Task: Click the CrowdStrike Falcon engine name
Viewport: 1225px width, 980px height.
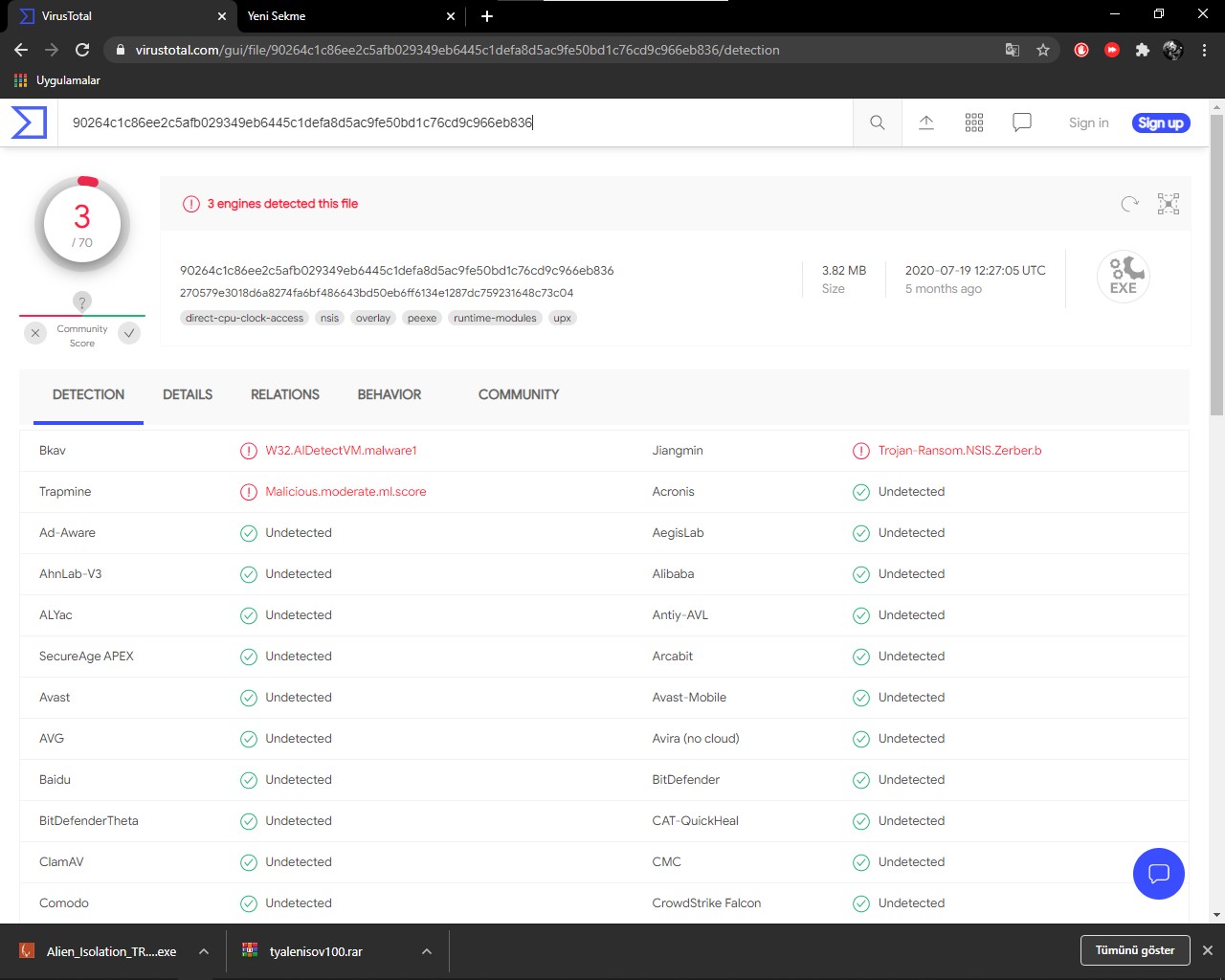Action: click(x=706, y=903)
